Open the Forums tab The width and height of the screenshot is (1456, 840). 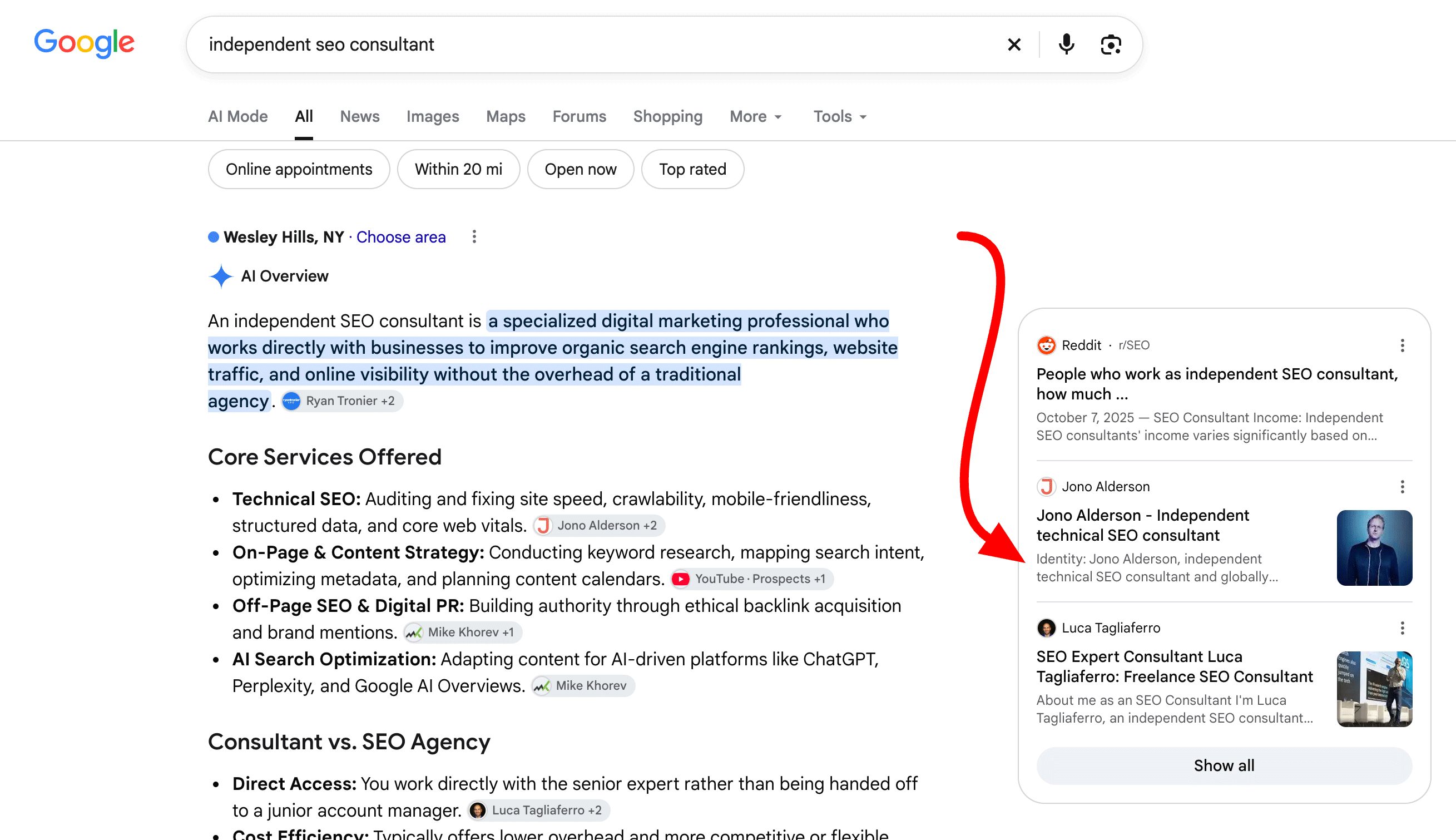(x=579, y=116)
